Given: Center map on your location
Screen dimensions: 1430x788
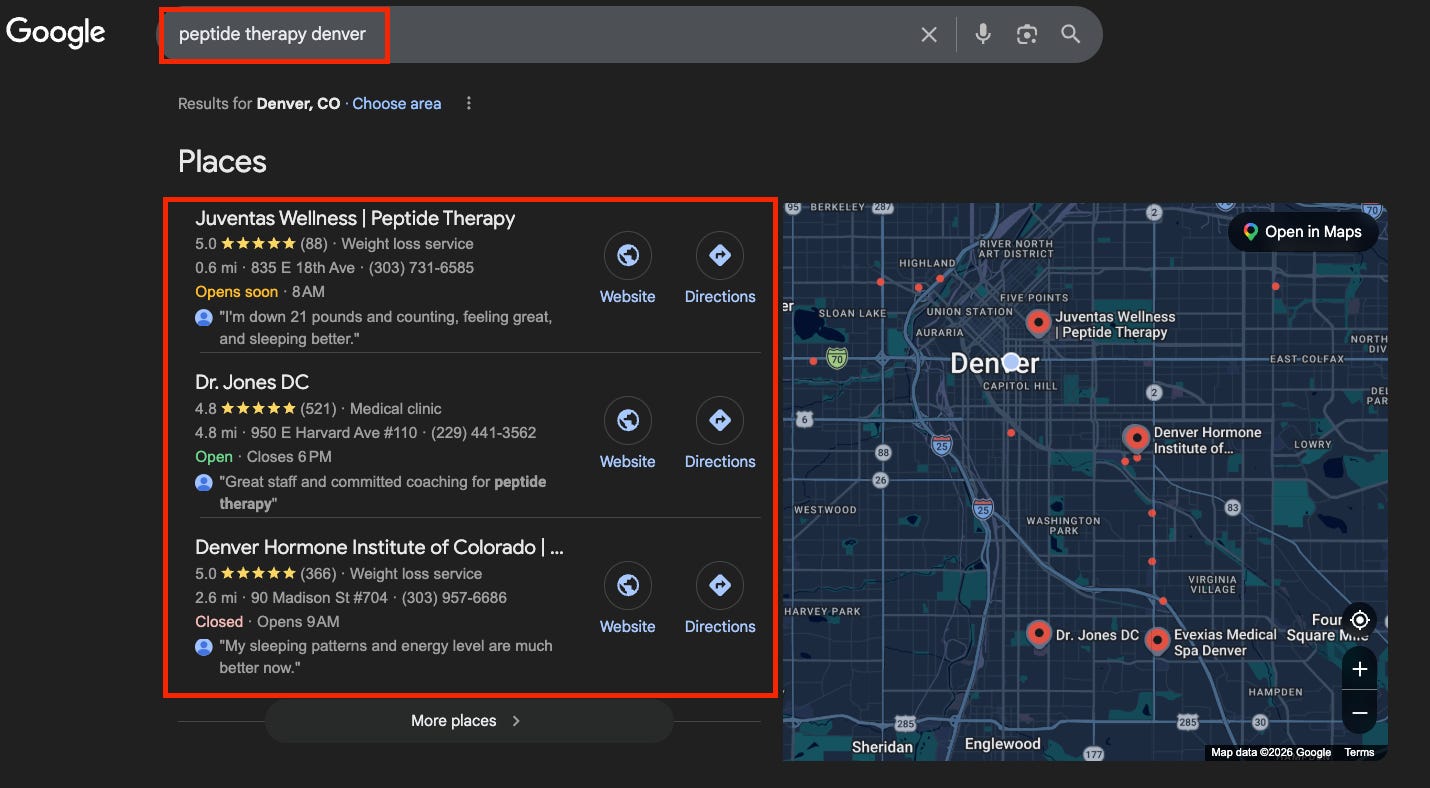Looking at the screenshot, I should click(x=1359, y=620).
